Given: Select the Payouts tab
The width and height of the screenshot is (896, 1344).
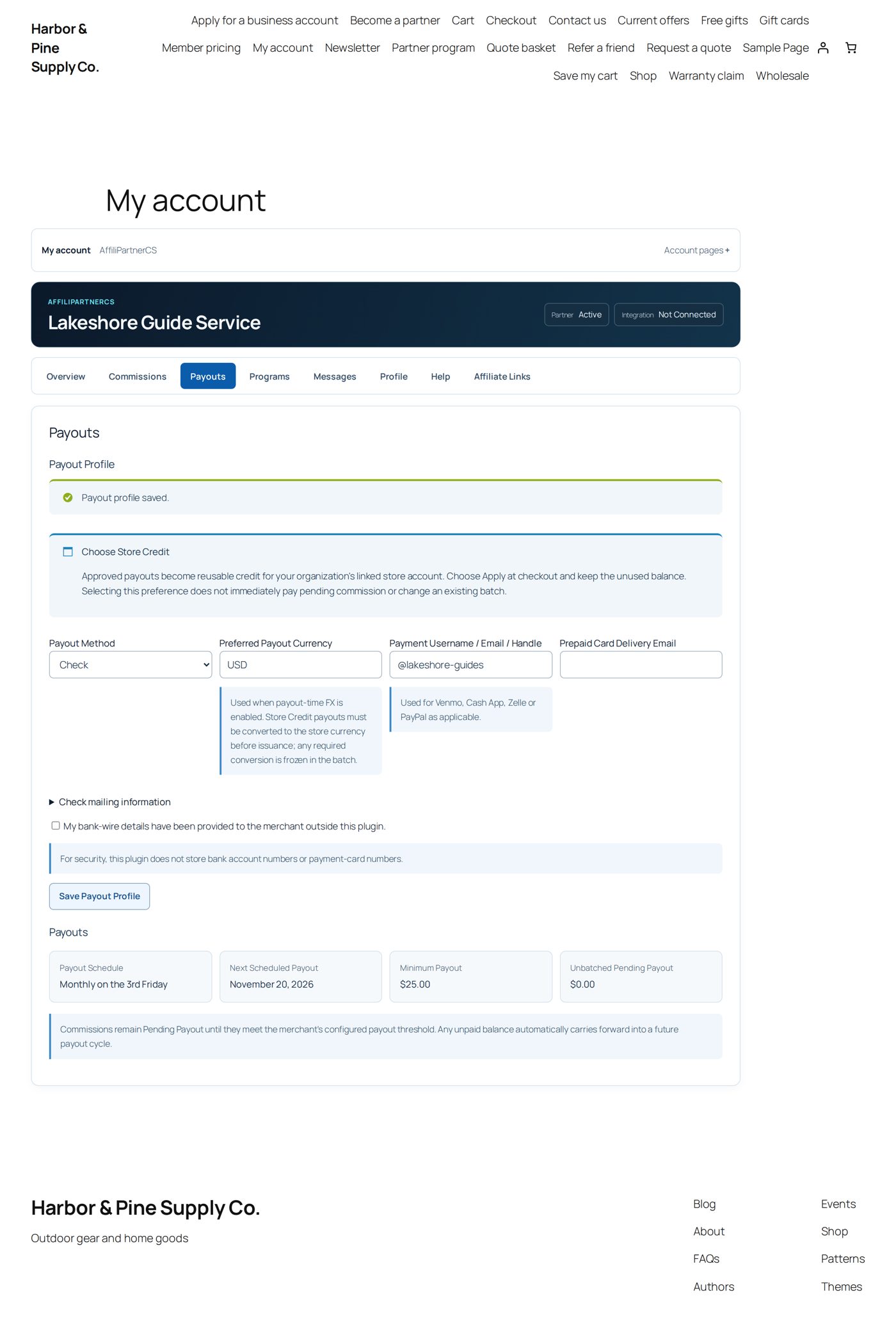Looking at the screenshot, I should point(208,376).
